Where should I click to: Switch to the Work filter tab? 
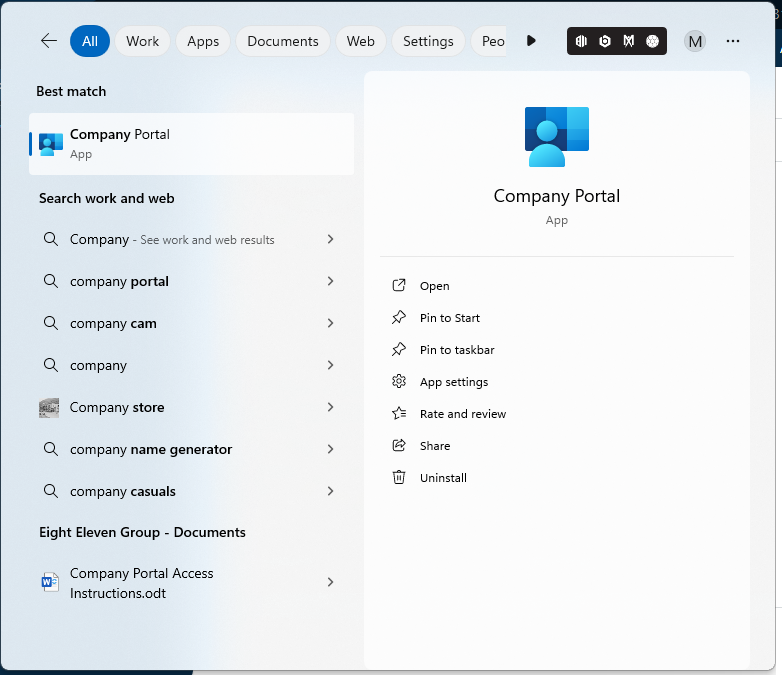click(x=142, y=41)
